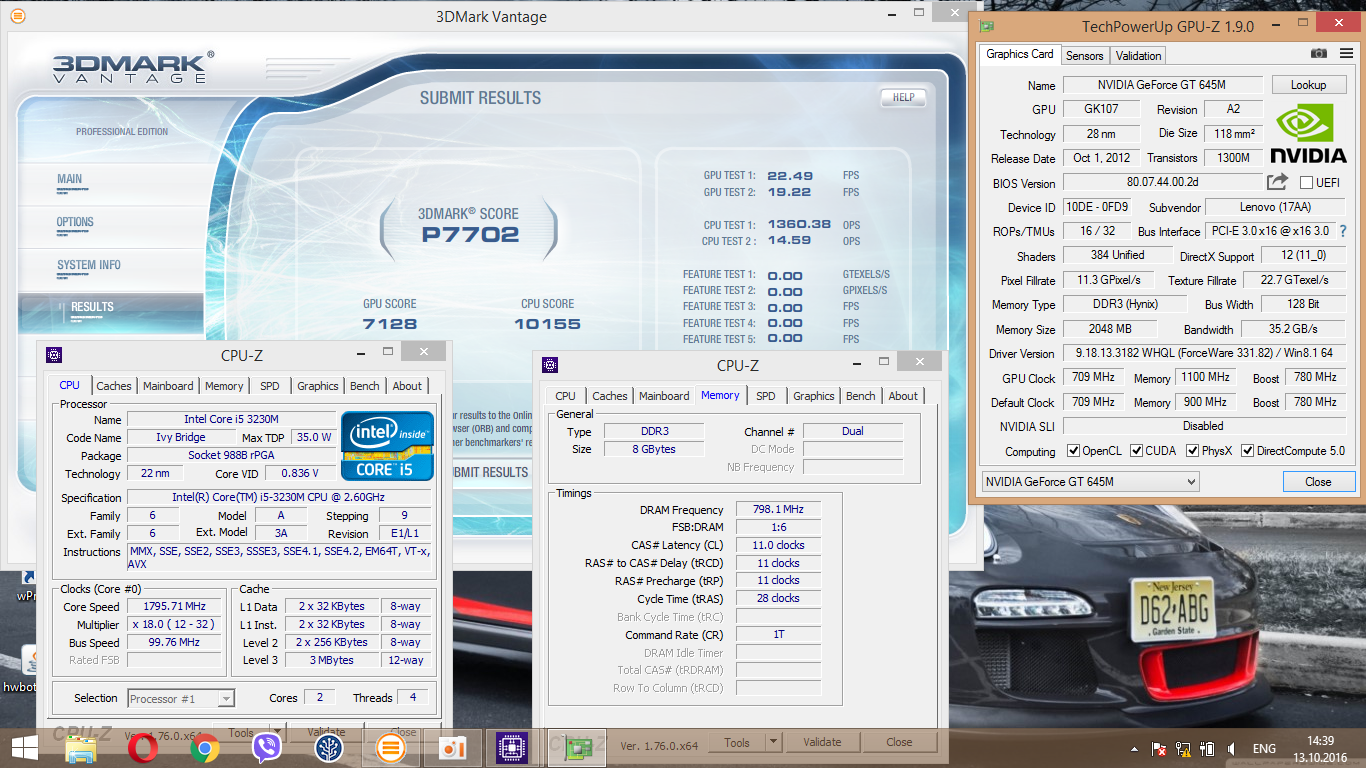Viewport: 1366px width, 768px height.
Task: Open the Graphics tab in the Memory-tab CPU-Z window
Action: [x=813, y=396]
